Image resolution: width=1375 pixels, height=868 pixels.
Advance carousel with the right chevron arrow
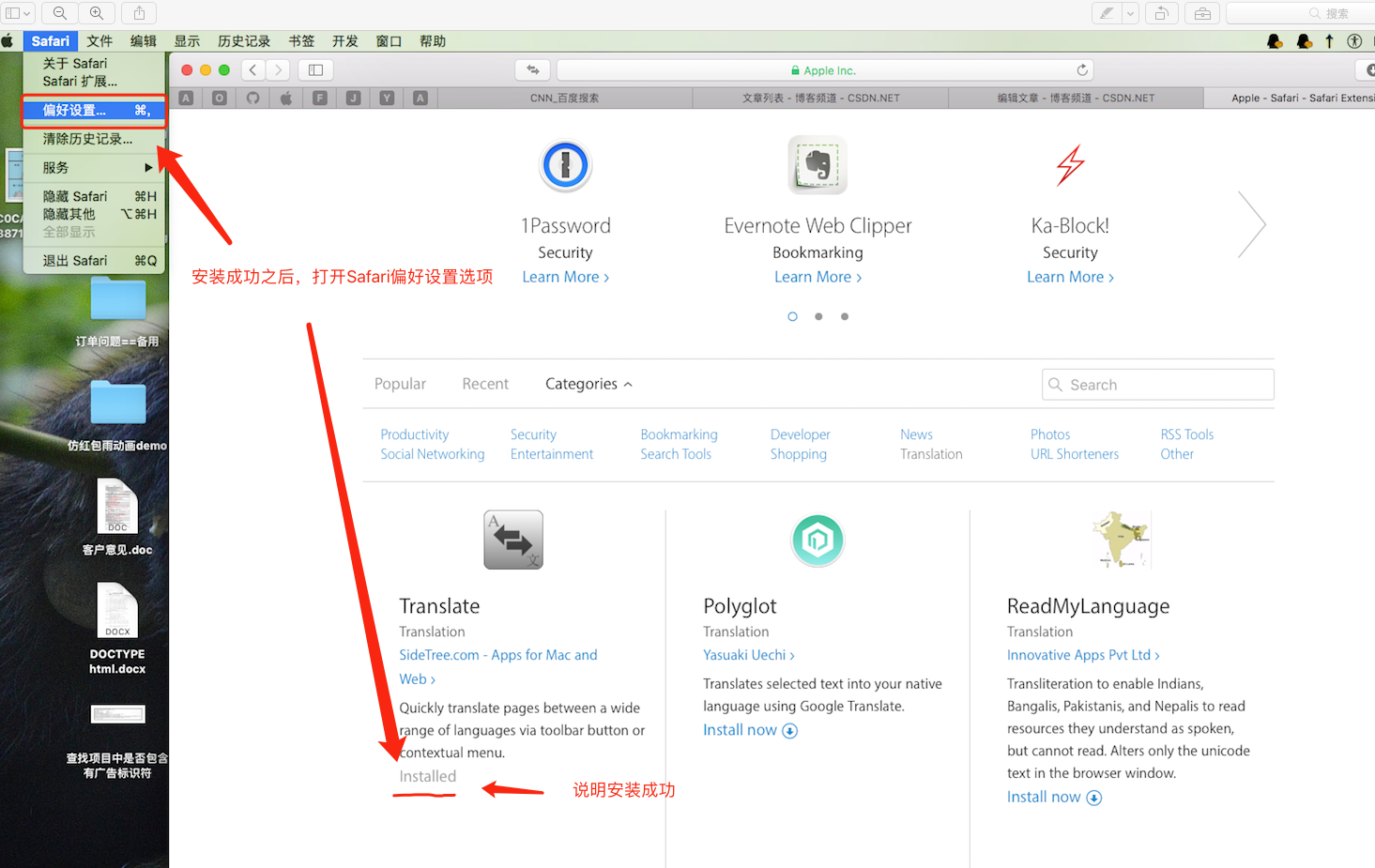pyautogui.click(x=1251, y=224)
